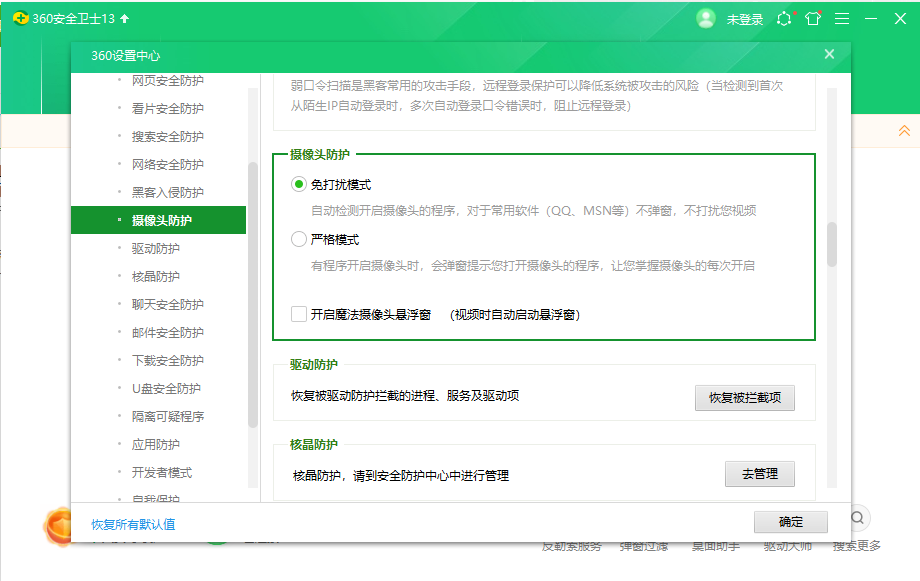
Task: Select 聊天安全防护 sidebar item
Action: [168, 304]
